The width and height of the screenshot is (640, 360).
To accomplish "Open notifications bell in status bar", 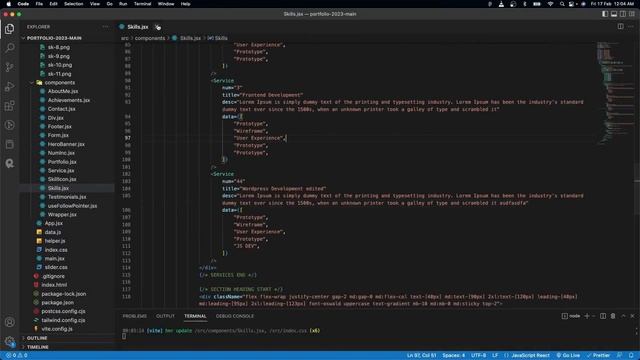I will (631, 356).
